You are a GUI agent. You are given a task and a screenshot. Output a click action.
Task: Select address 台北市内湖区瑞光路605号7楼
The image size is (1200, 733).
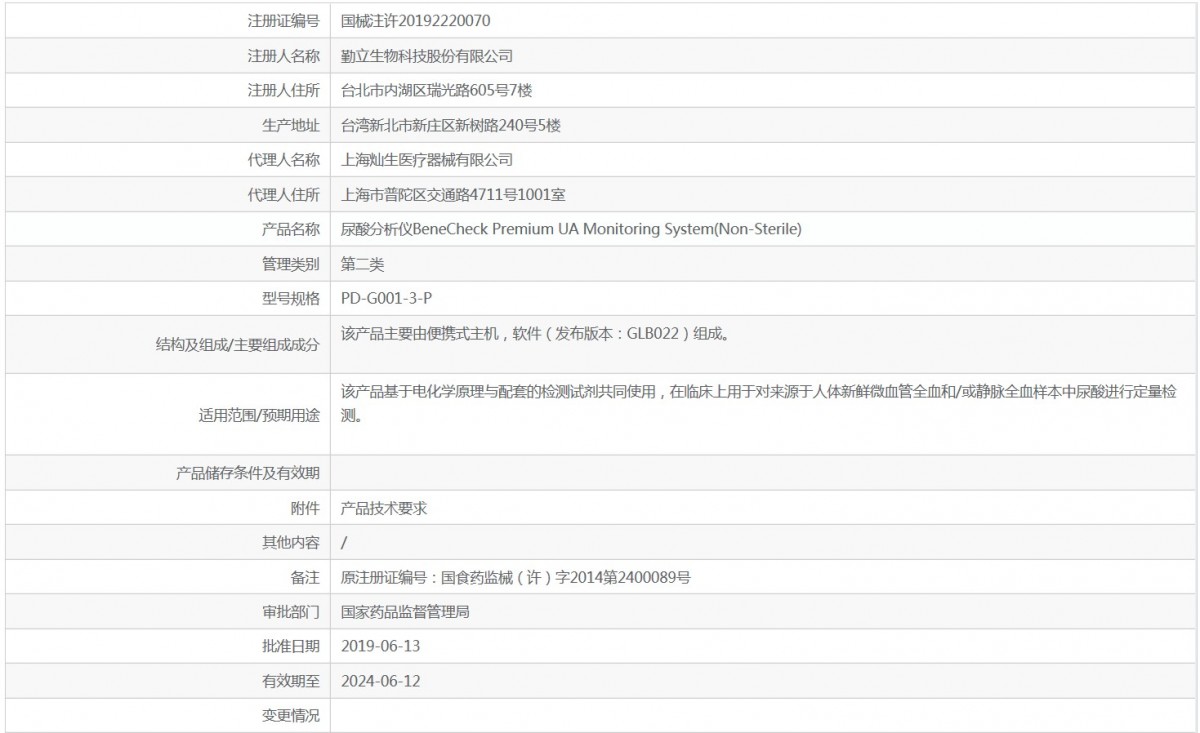click(436, 90)
